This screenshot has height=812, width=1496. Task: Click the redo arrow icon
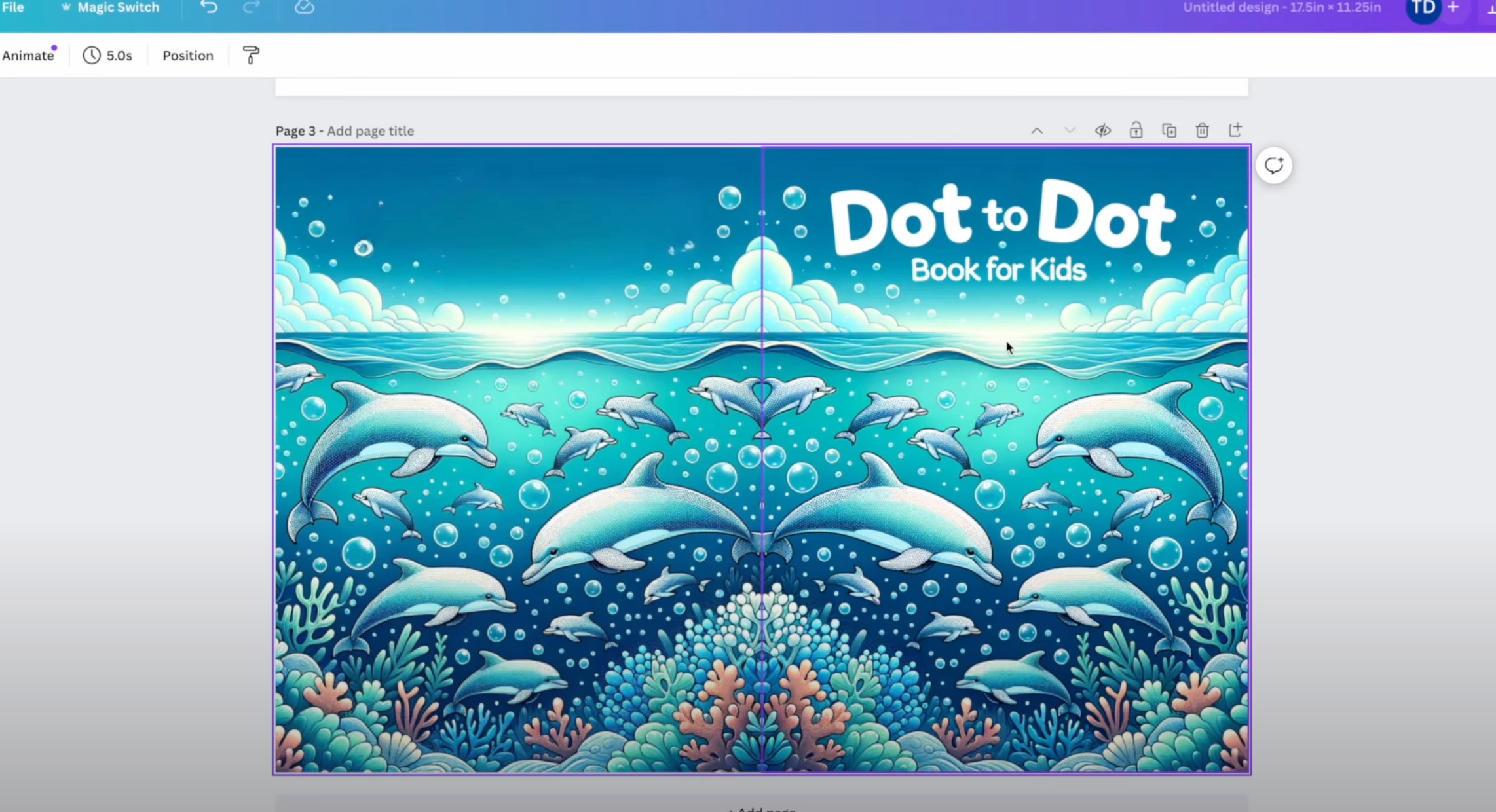[x=251, y=8]
